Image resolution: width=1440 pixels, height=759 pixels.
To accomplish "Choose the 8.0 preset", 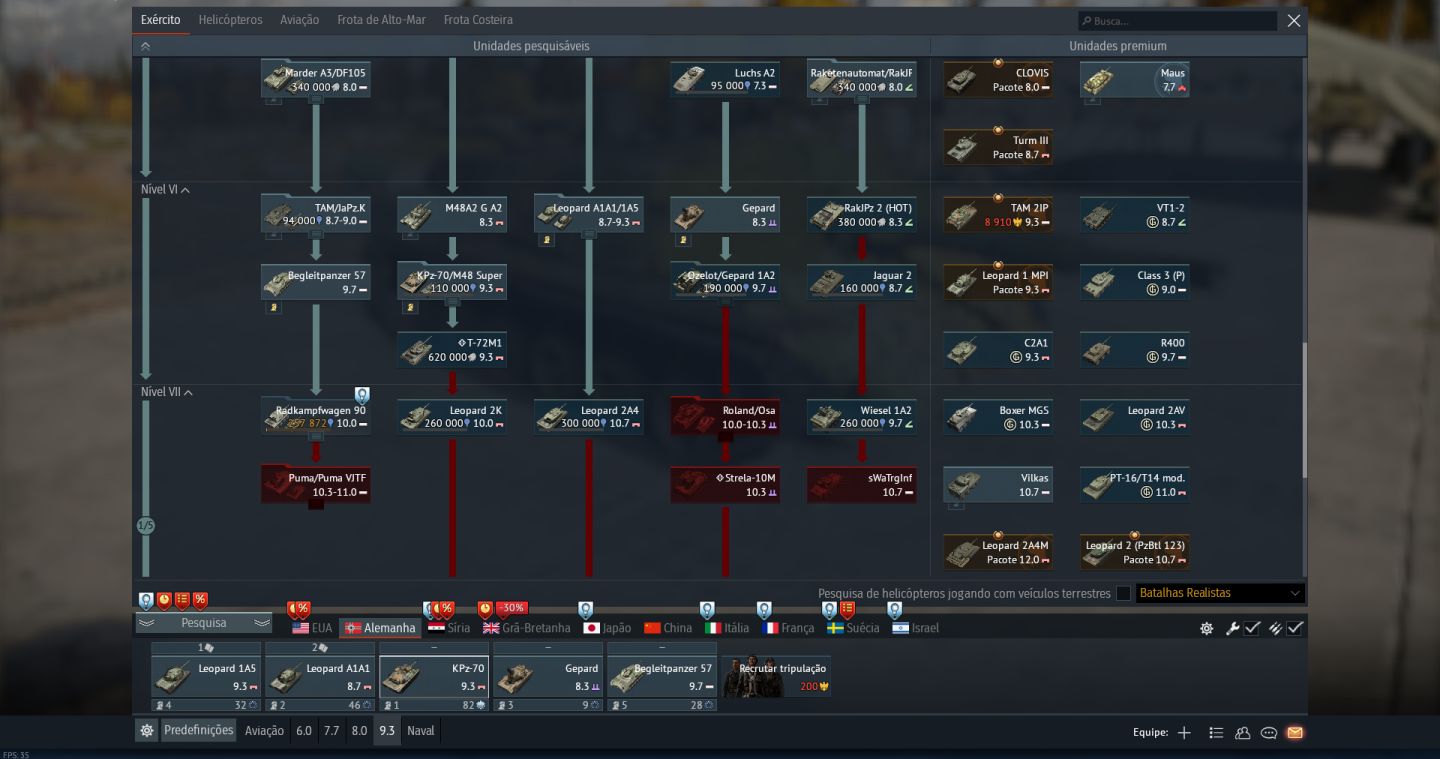I will coord(359,731).
